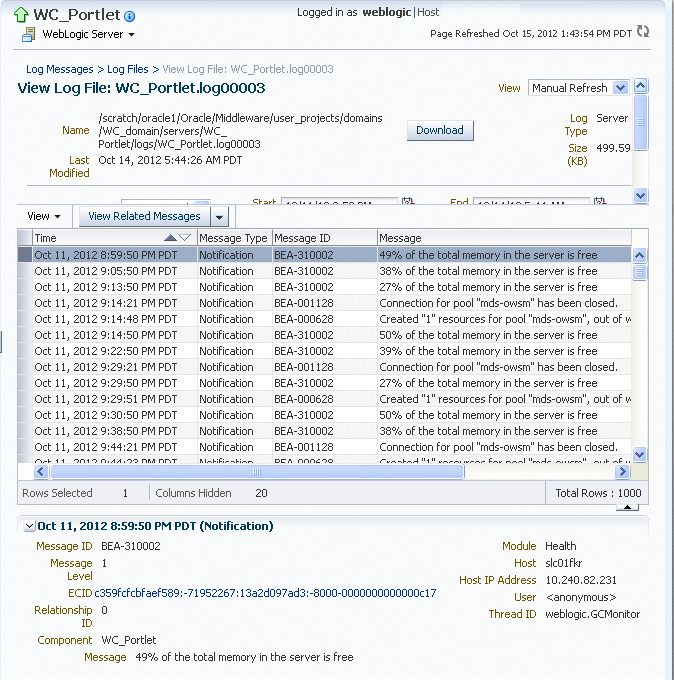674x680 pixels.
Task: Click the Columns Hidden 20 status
Action: tap(211, 493)
